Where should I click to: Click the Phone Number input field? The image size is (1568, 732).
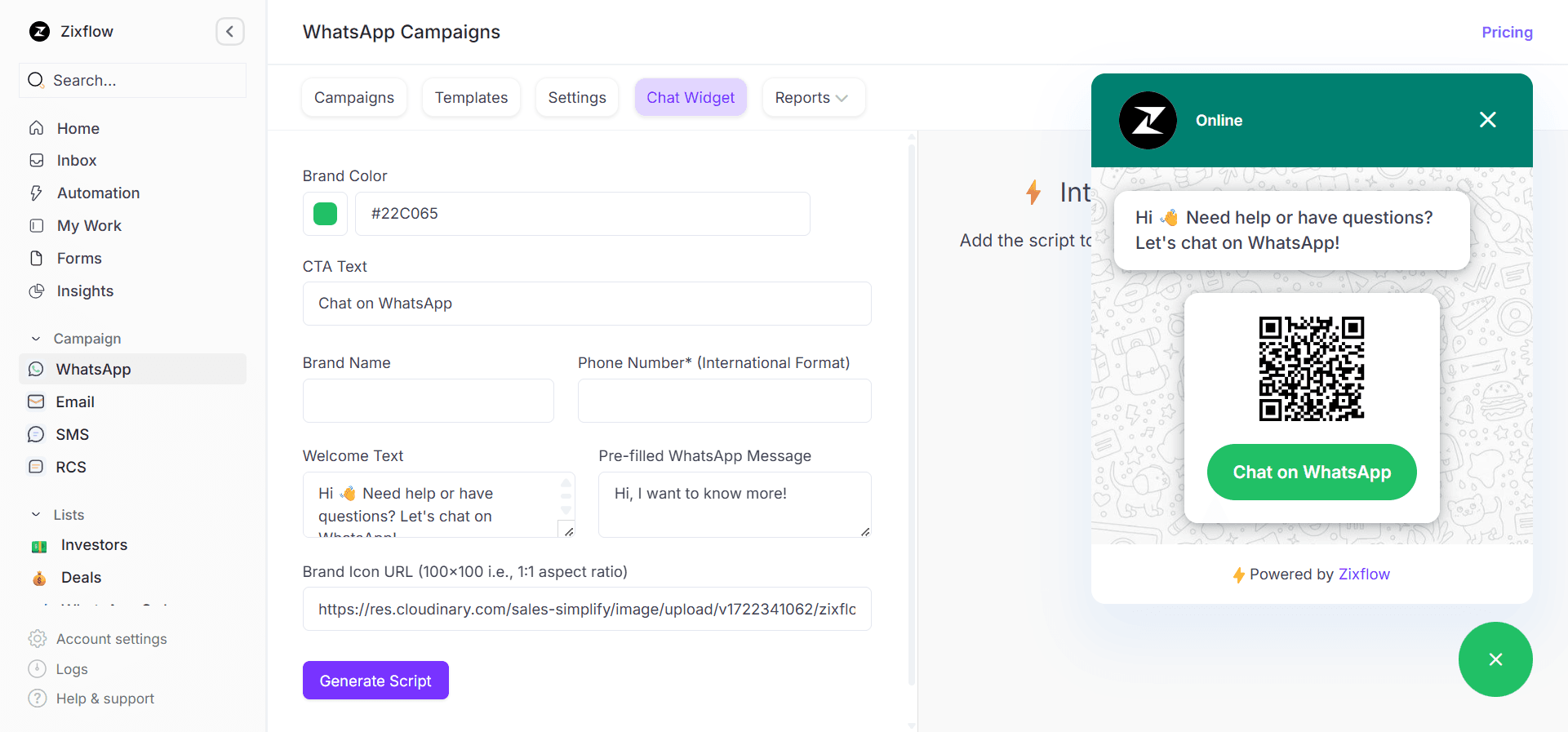tap(724, 401)
